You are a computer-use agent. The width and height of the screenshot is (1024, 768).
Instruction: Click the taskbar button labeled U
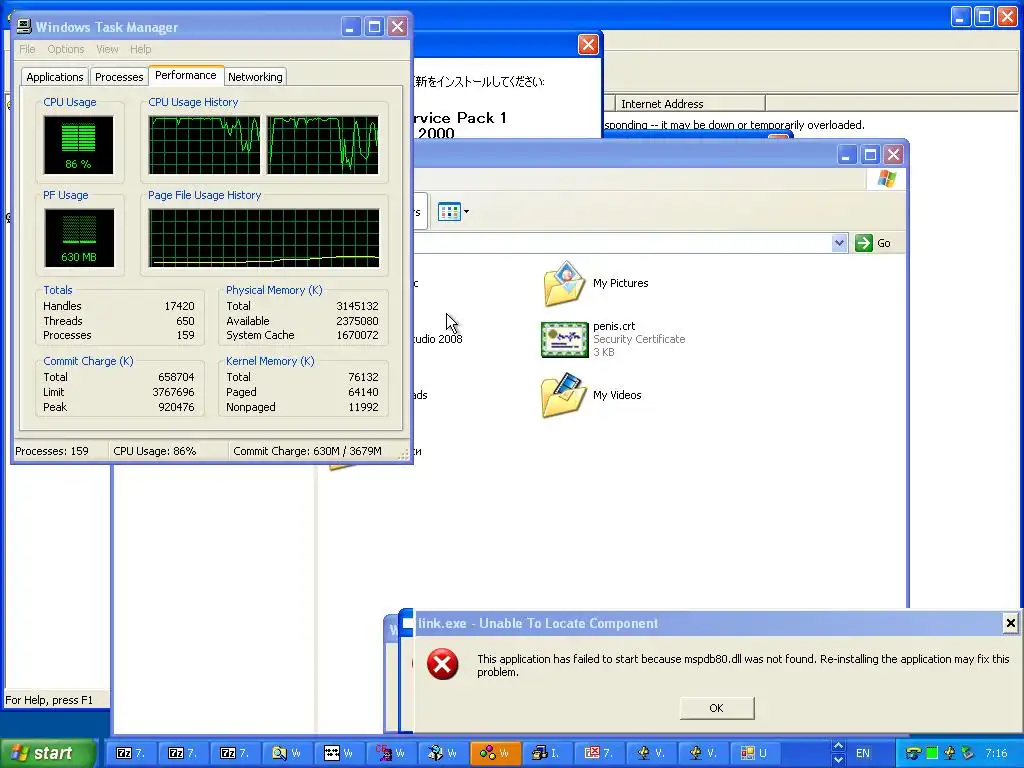(755, 753)
